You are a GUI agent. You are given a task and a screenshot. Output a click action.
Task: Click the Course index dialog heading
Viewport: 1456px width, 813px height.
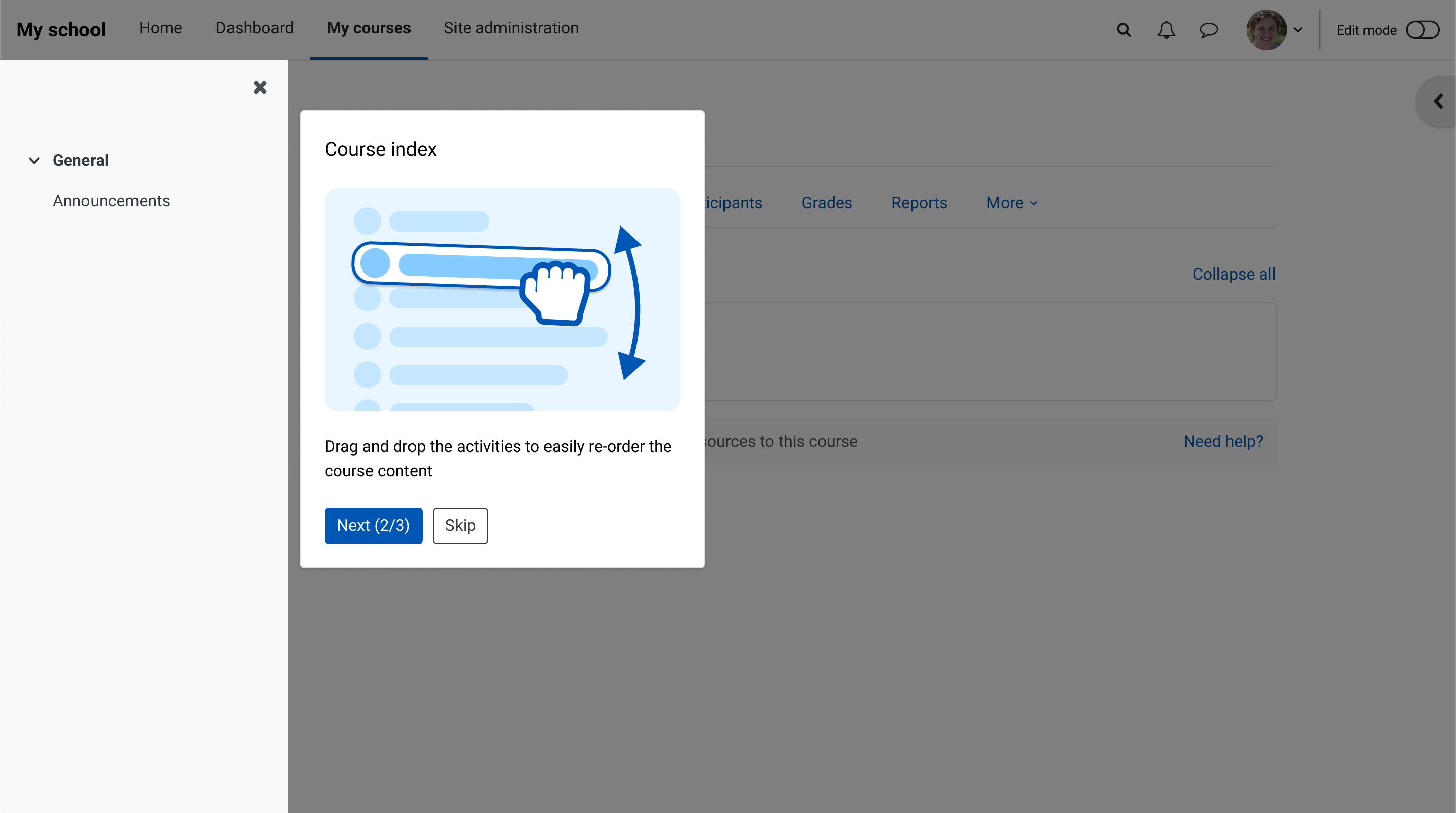[x=380, y=149]
